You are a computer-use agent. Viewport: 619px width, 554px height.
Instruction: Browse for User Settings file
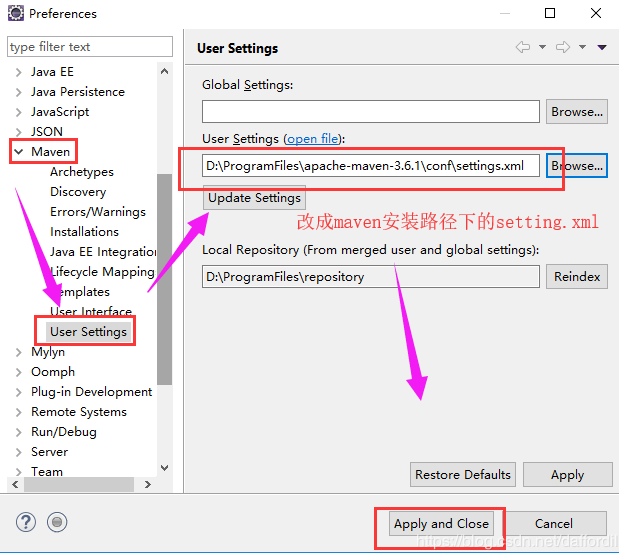[x=577, y=166]
